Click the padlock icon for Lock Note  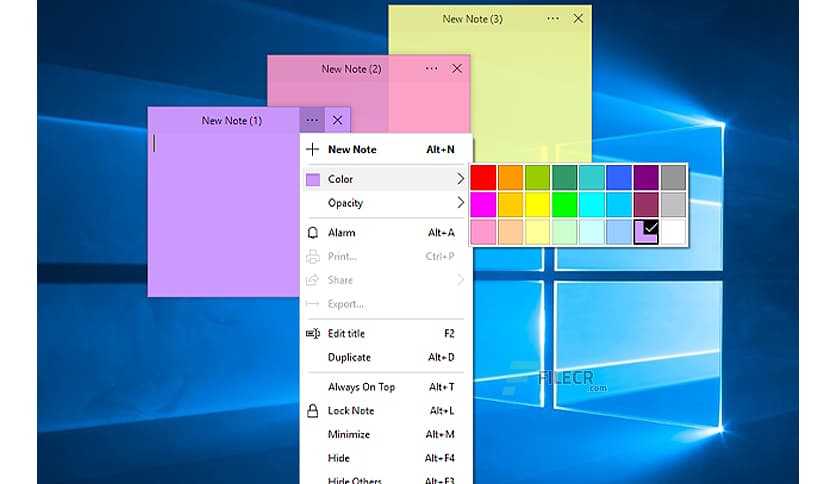pos(312,410)
